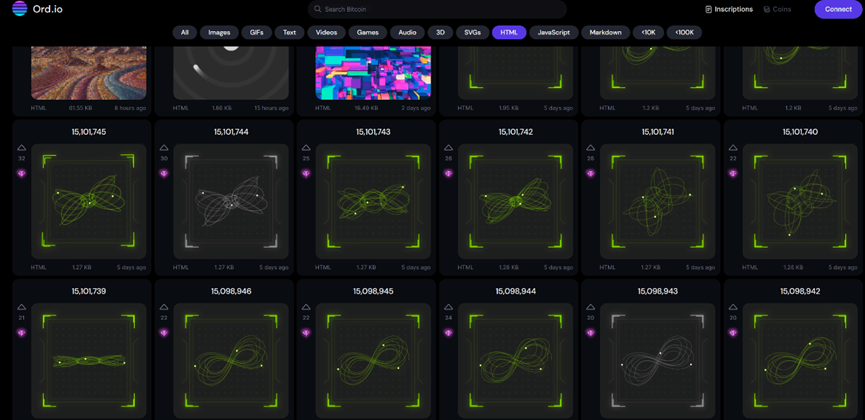The width and height of the screenshot is (865, 420).
Task: Click the pink gem icon on inscription 15,101,744
Action: [164, 173]
